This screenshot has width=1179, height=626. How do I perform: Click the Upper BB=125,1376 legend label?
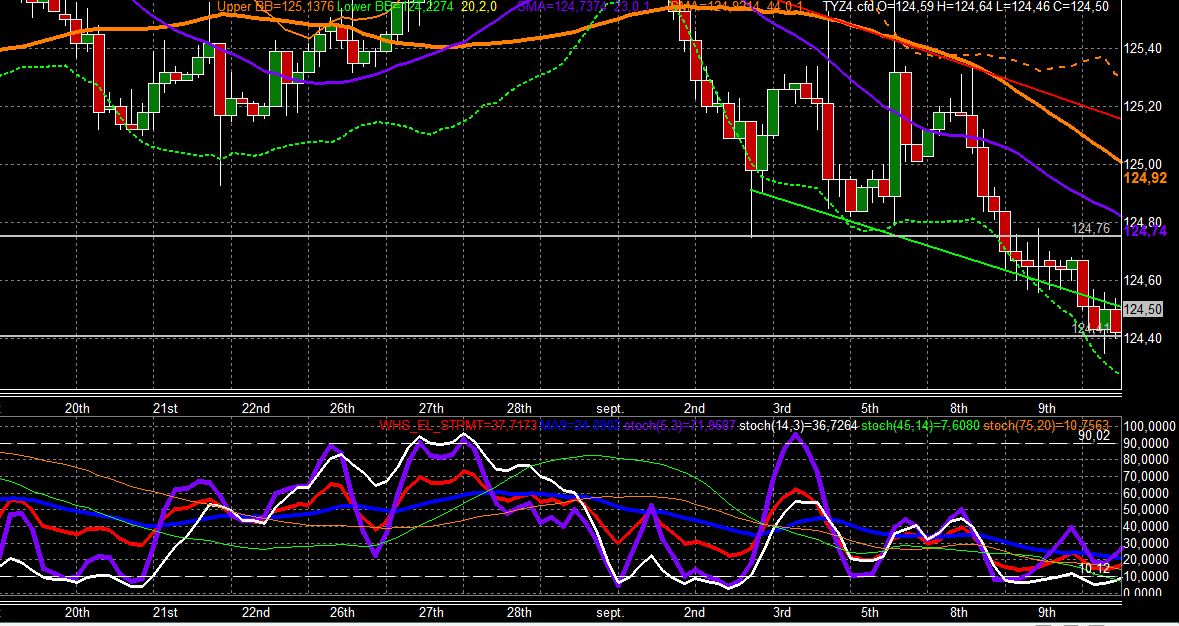pyautogui.click(x=275, y=7)
